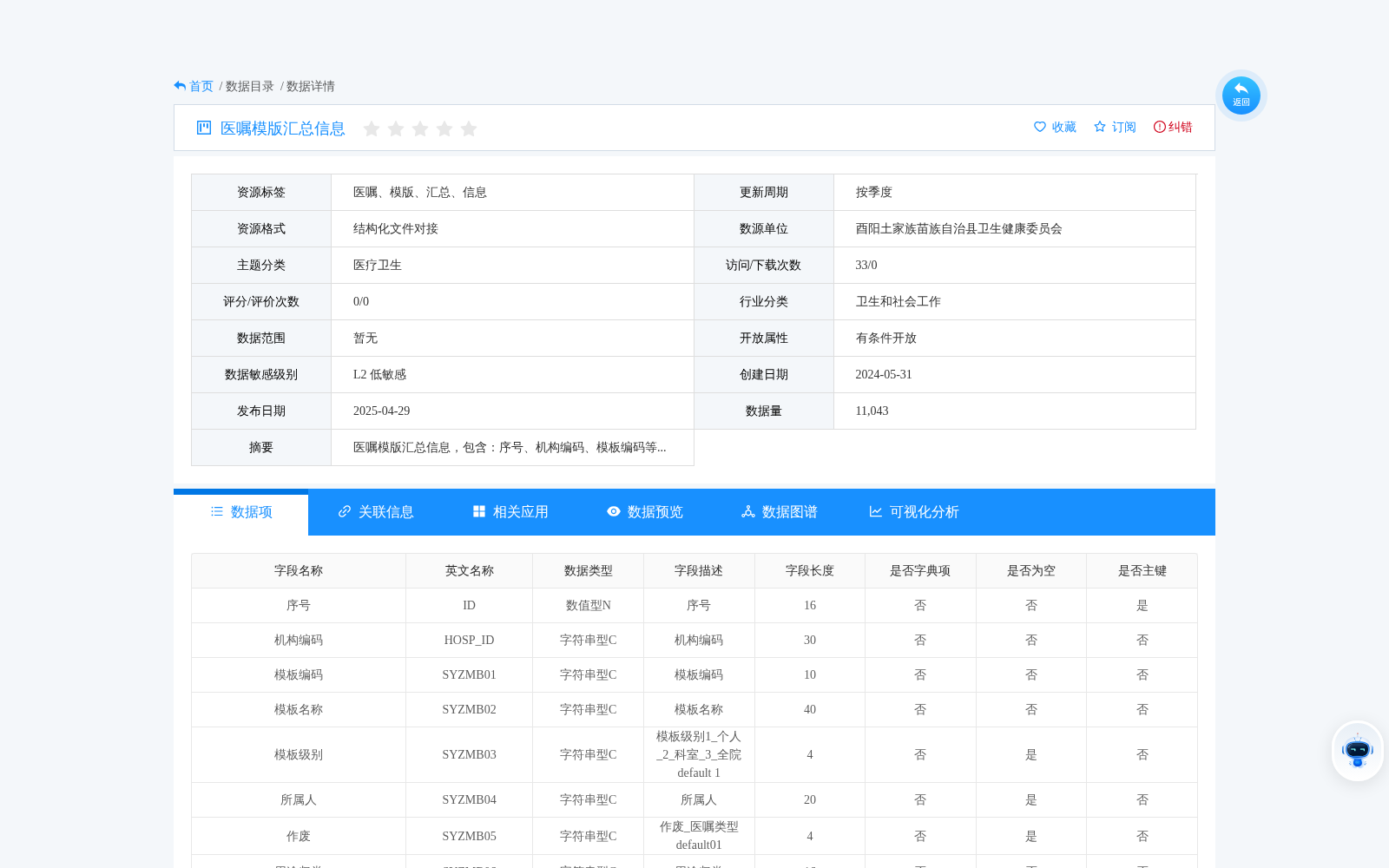The image size is (1389, 868).
Task: Click the 收藏 favorite button
Action: [1055, 127]
